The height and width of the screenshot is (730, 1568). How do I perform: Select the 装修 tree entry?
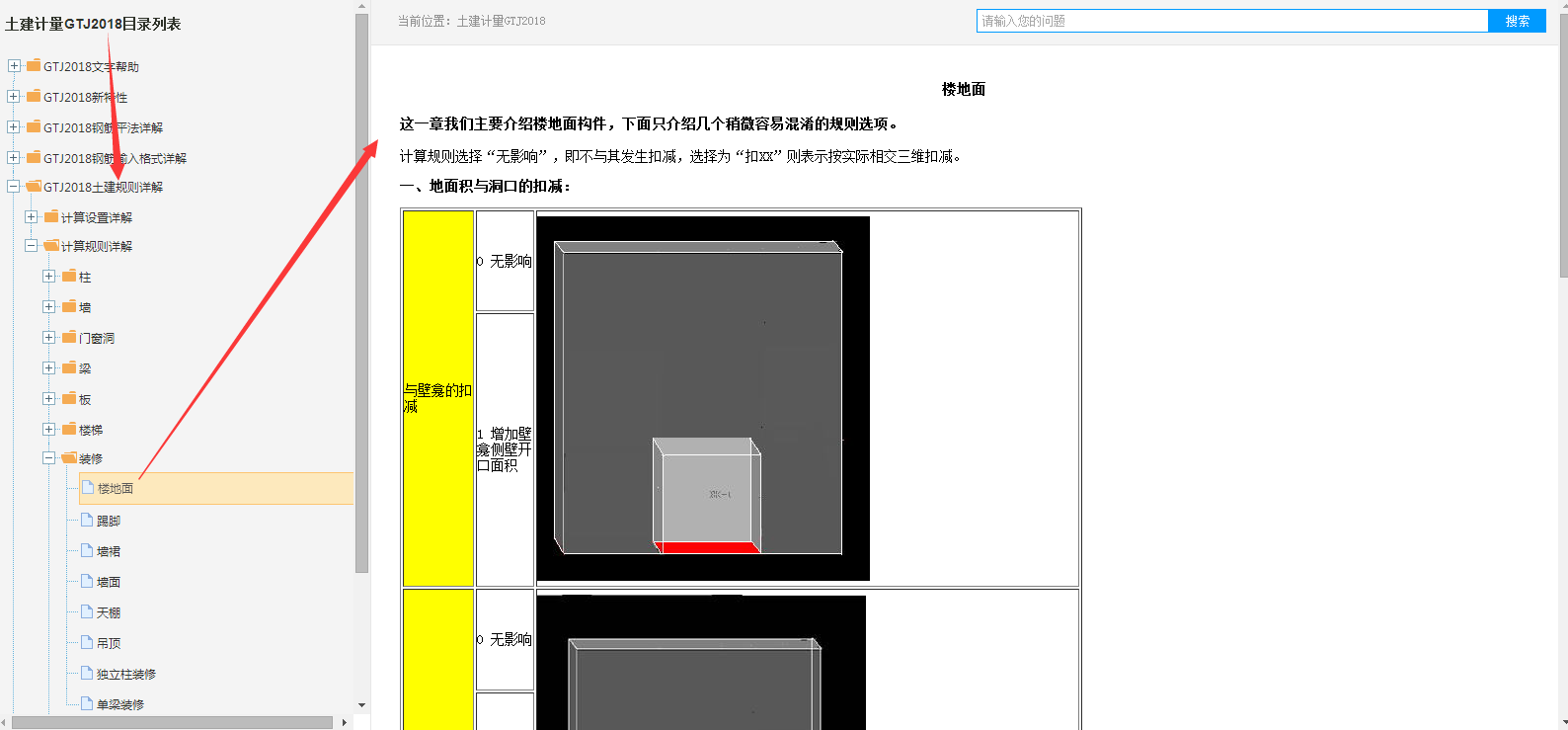91,458
